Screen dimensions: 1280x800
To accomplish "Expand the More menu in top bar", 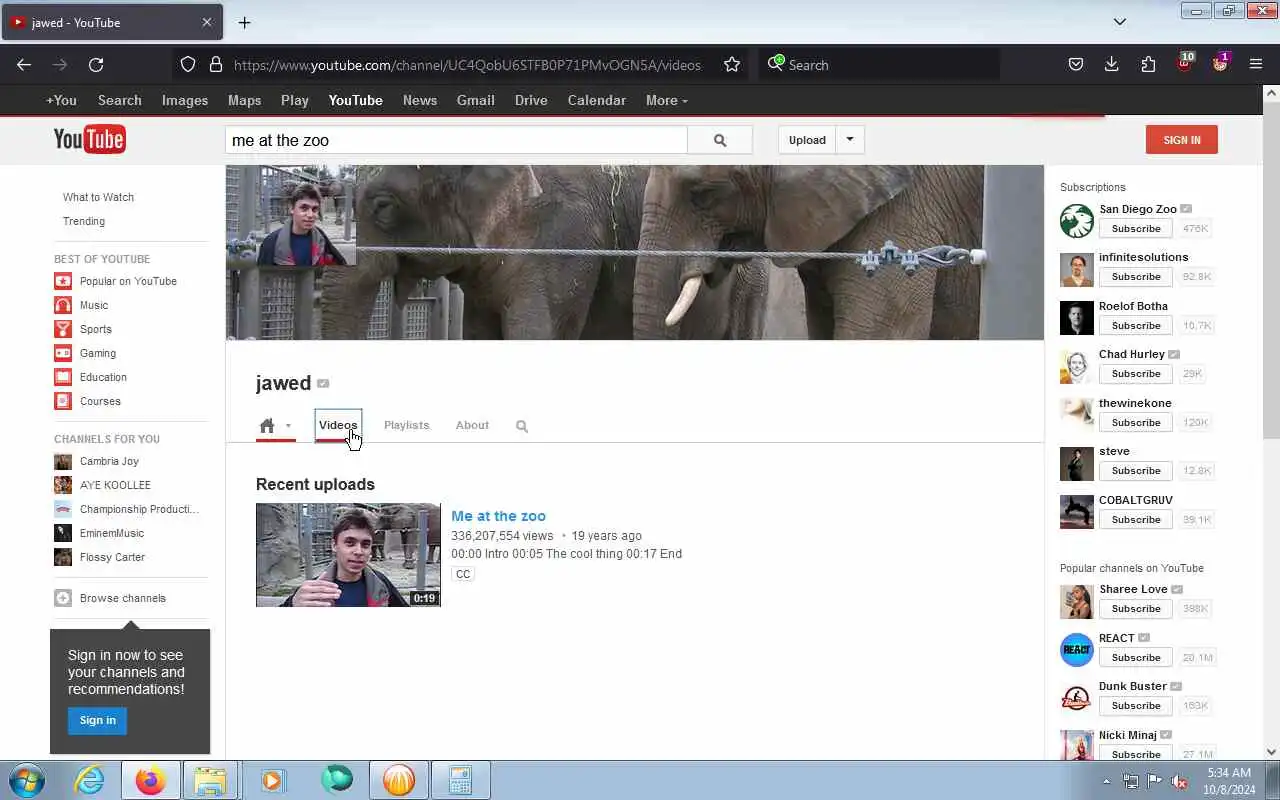I will click(x=666, y=100).
